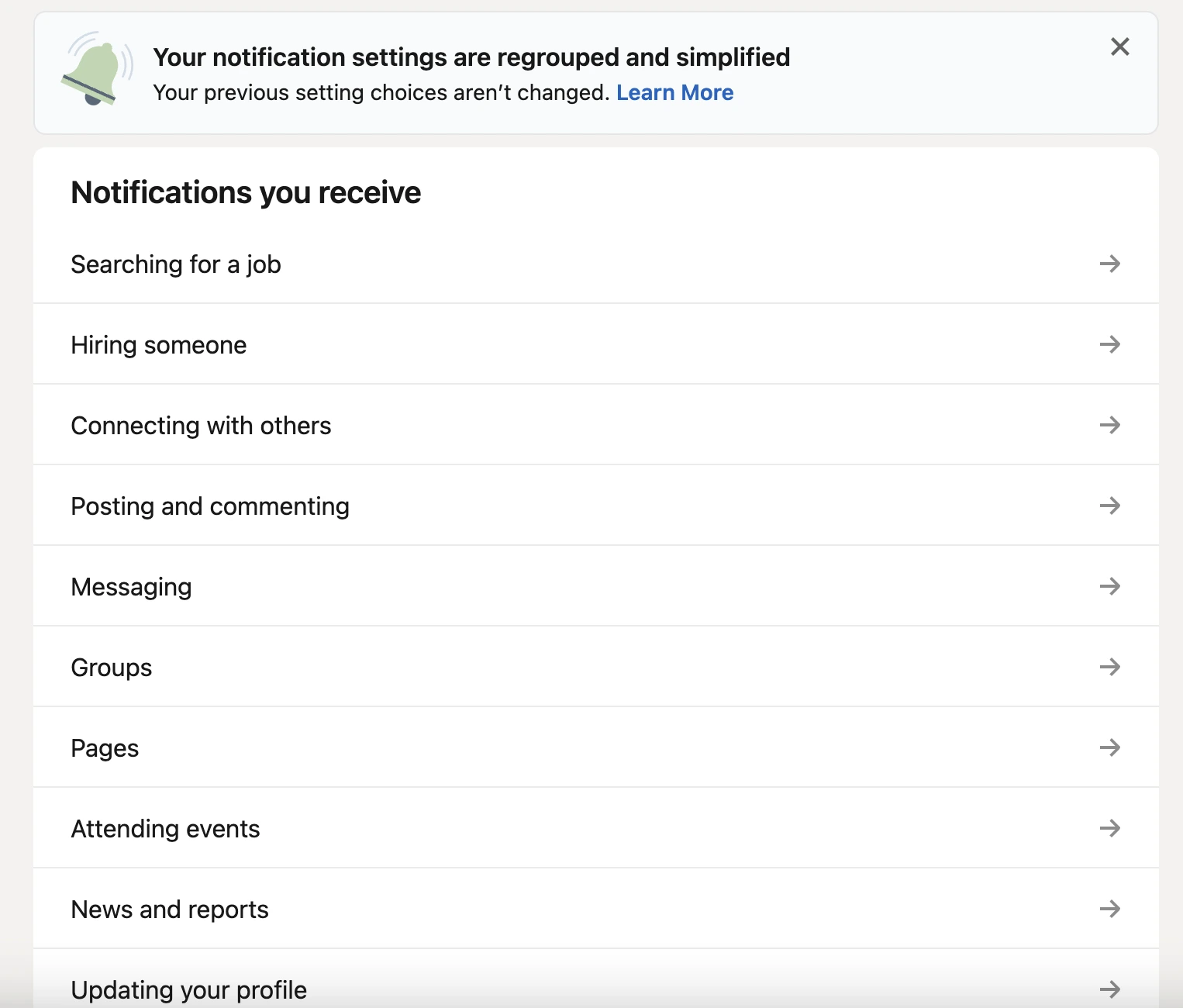Open Messaging notification settings
1183x1008 pixels.
pos(595,586)
